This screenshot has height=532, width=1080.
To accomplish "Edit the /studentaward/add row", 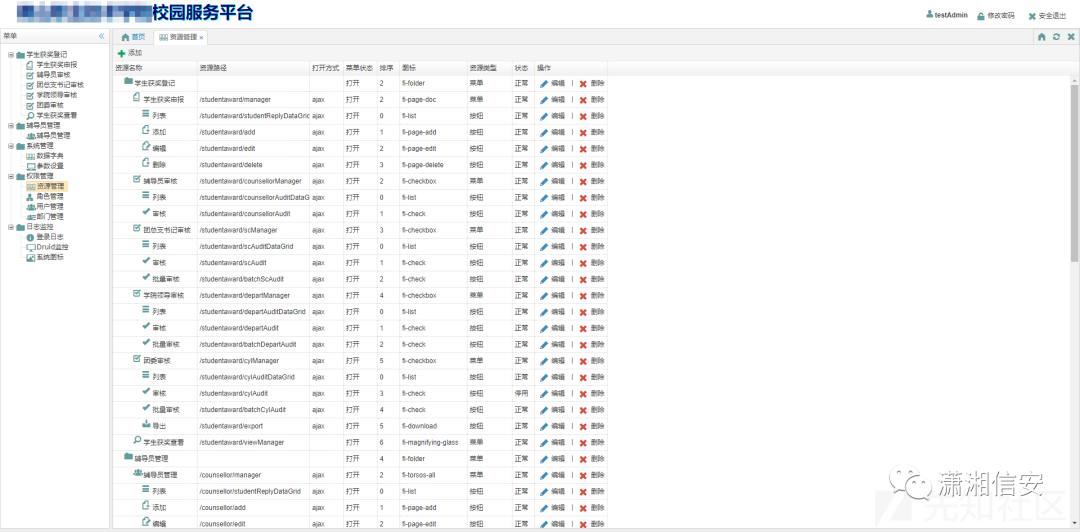I will (x=552, y=132).
